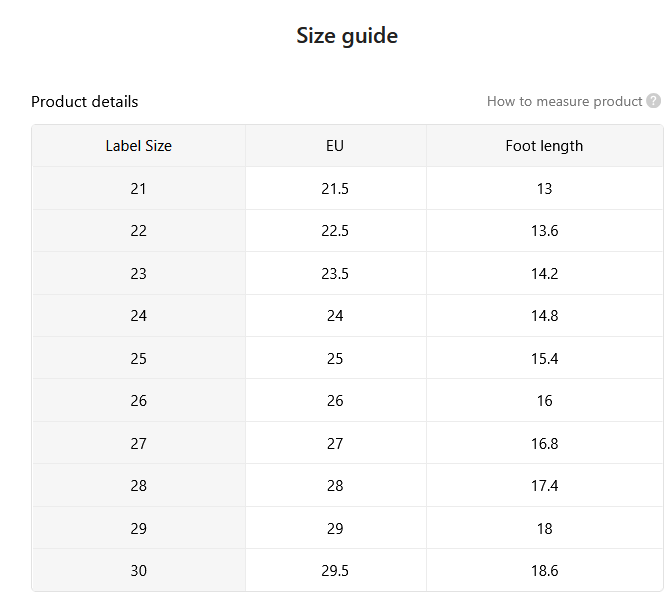Click the Size guide title
The width and height of the screenshot is (669, 605).
[x=347, y=35]
